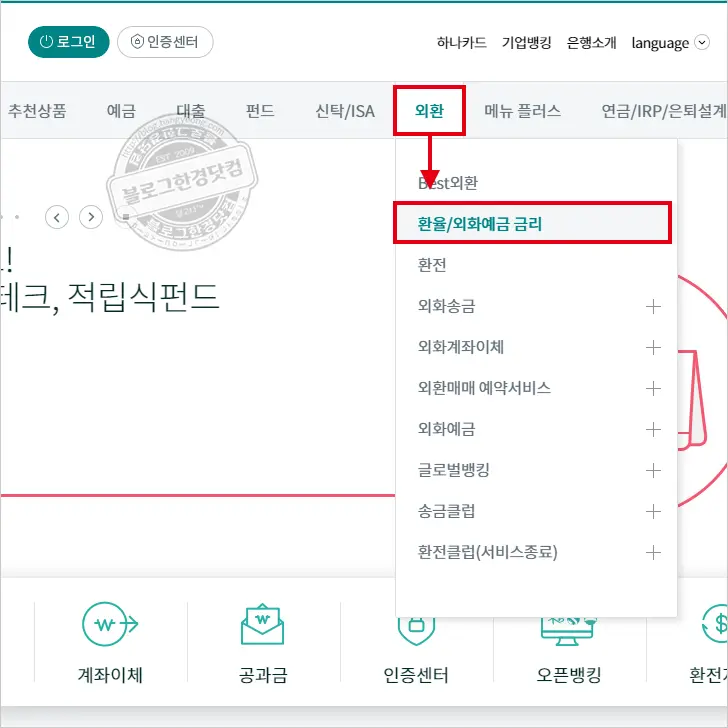
Task: Expand the plus next to 외환매매 예약서비스
Action: coord(653,388)
